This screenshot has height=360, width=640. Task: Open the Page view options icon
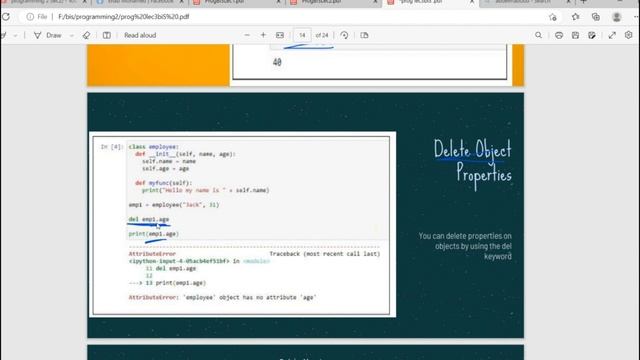click(x=364, y=36)
